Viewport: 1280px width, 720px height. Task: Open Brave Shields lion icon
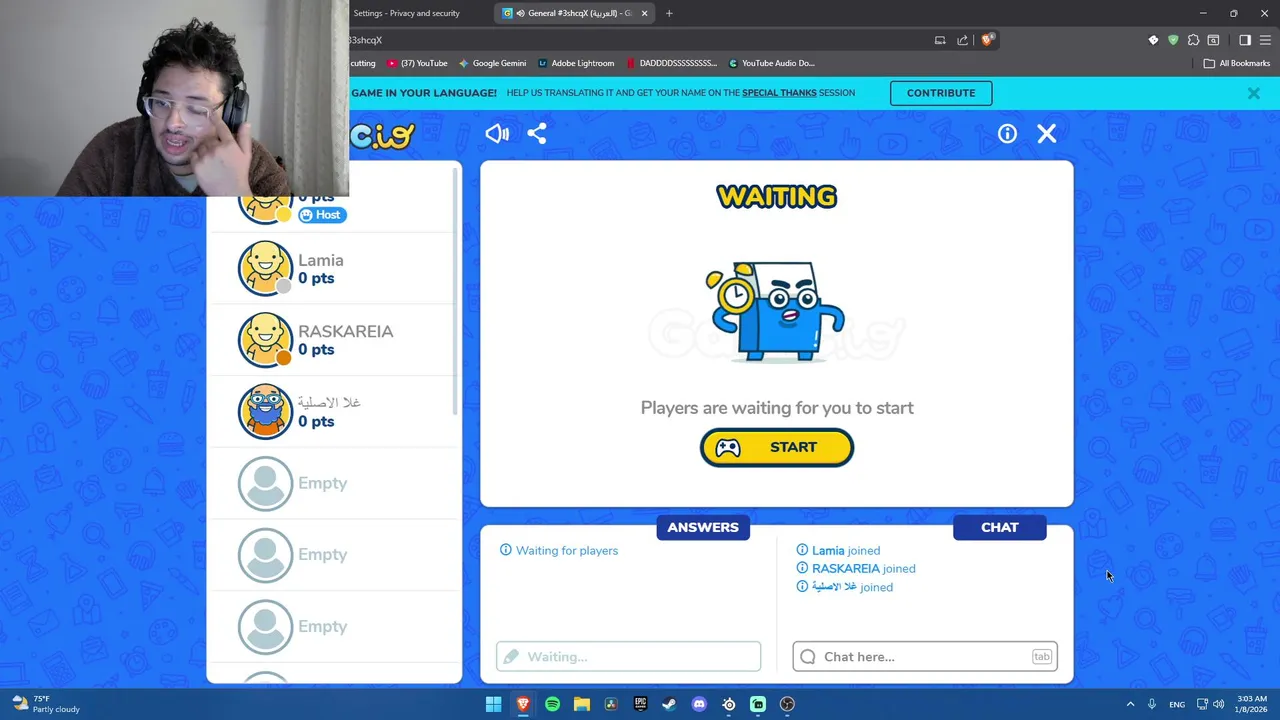(987, 40)
